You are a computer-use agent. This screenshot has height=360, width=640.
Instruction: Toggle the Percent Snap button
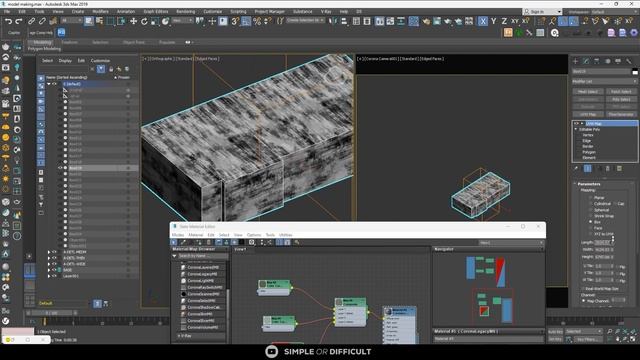click(257, 21)
